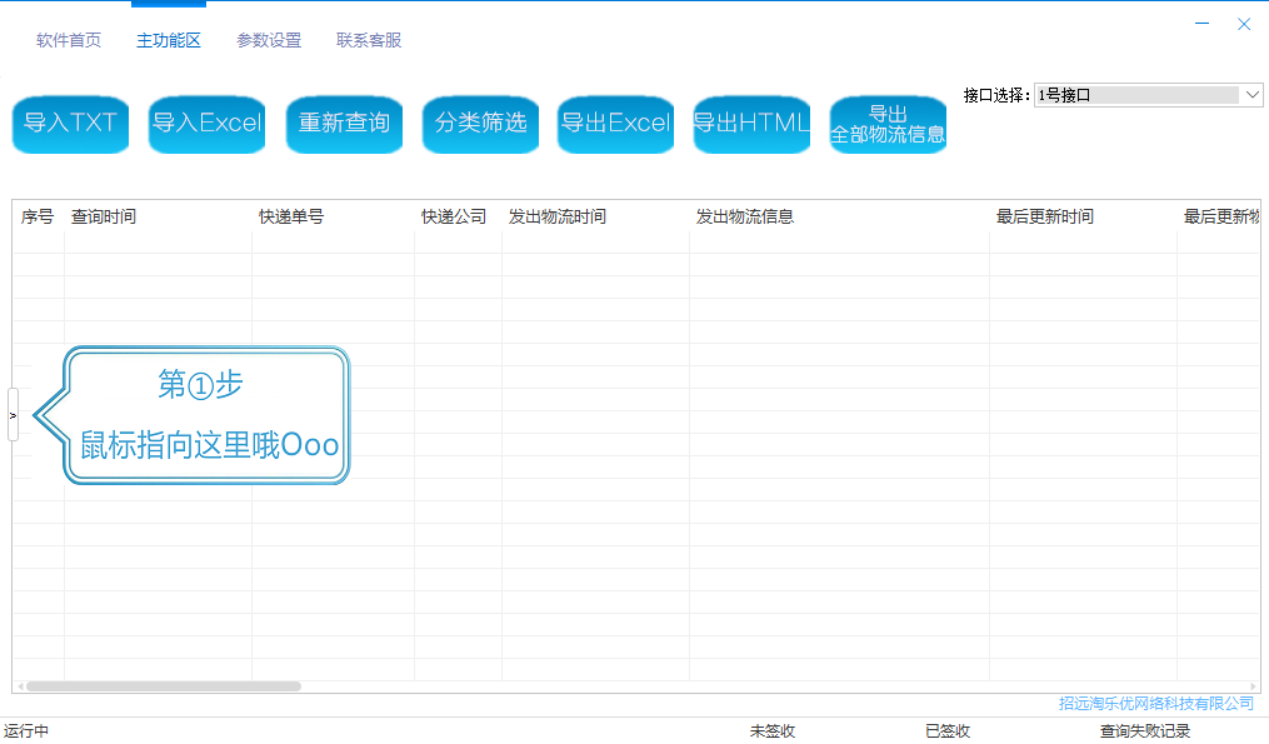Go to 联系客服 tab
Image resolution: width=1269 pixels, height=744 pixels.
click(369, 41)
